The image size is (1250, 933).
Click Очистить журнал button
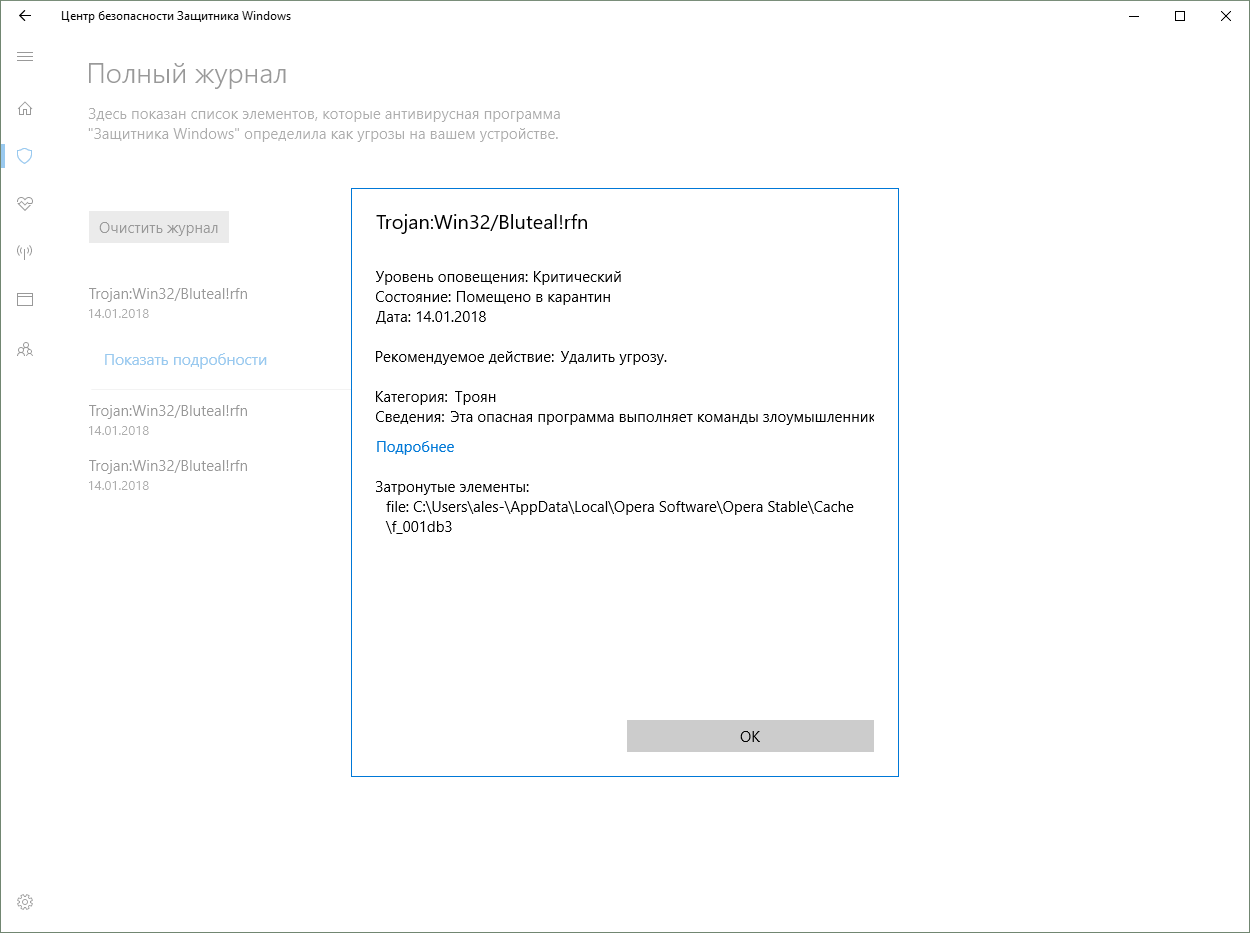tap(159, 227)
